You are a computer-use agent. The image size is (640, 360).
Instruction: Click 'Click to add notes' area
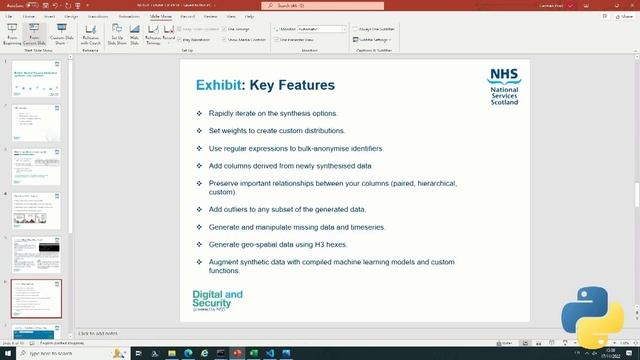click(98, 333)
